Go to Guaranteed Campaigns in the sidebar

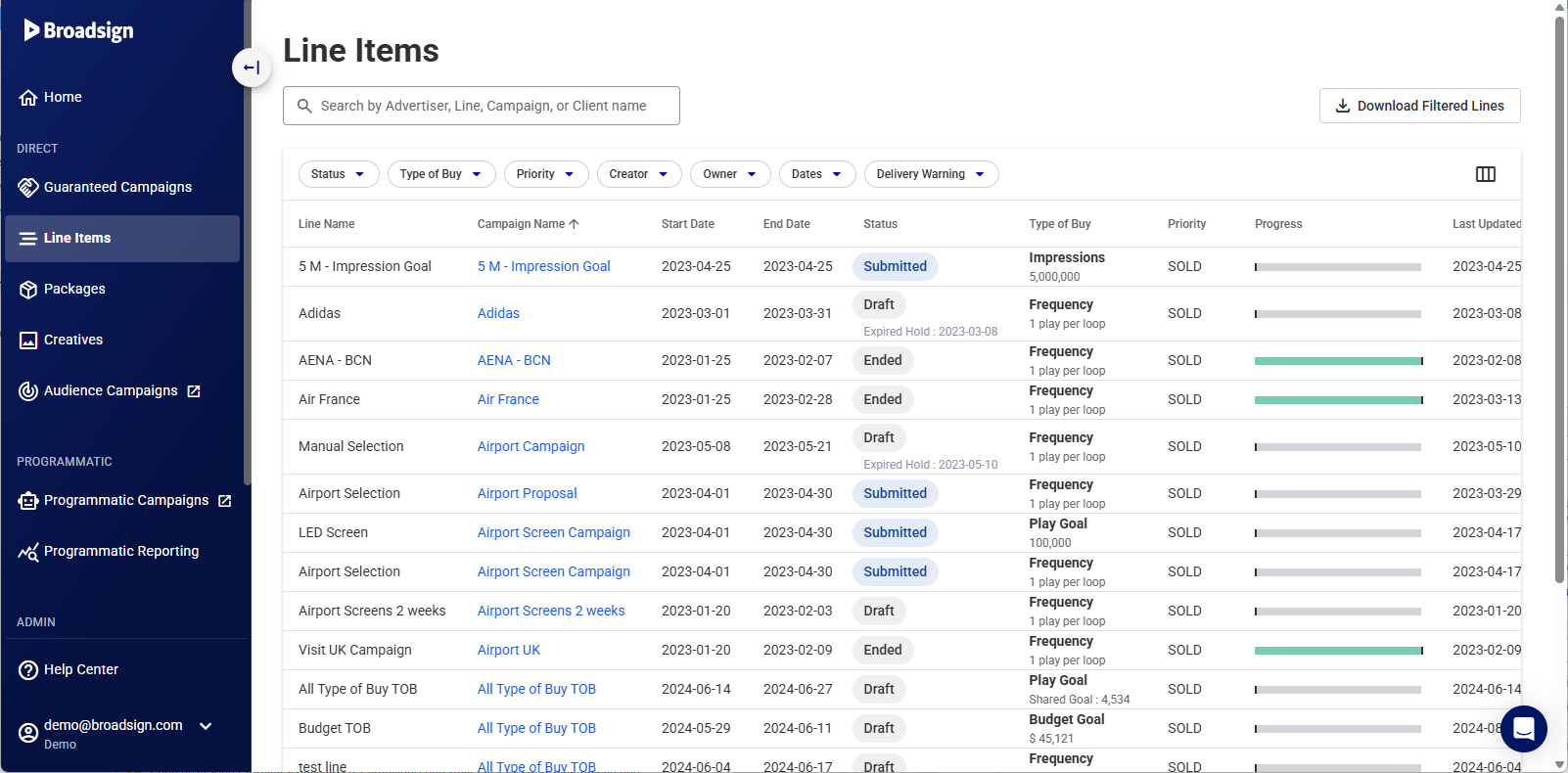117,187
